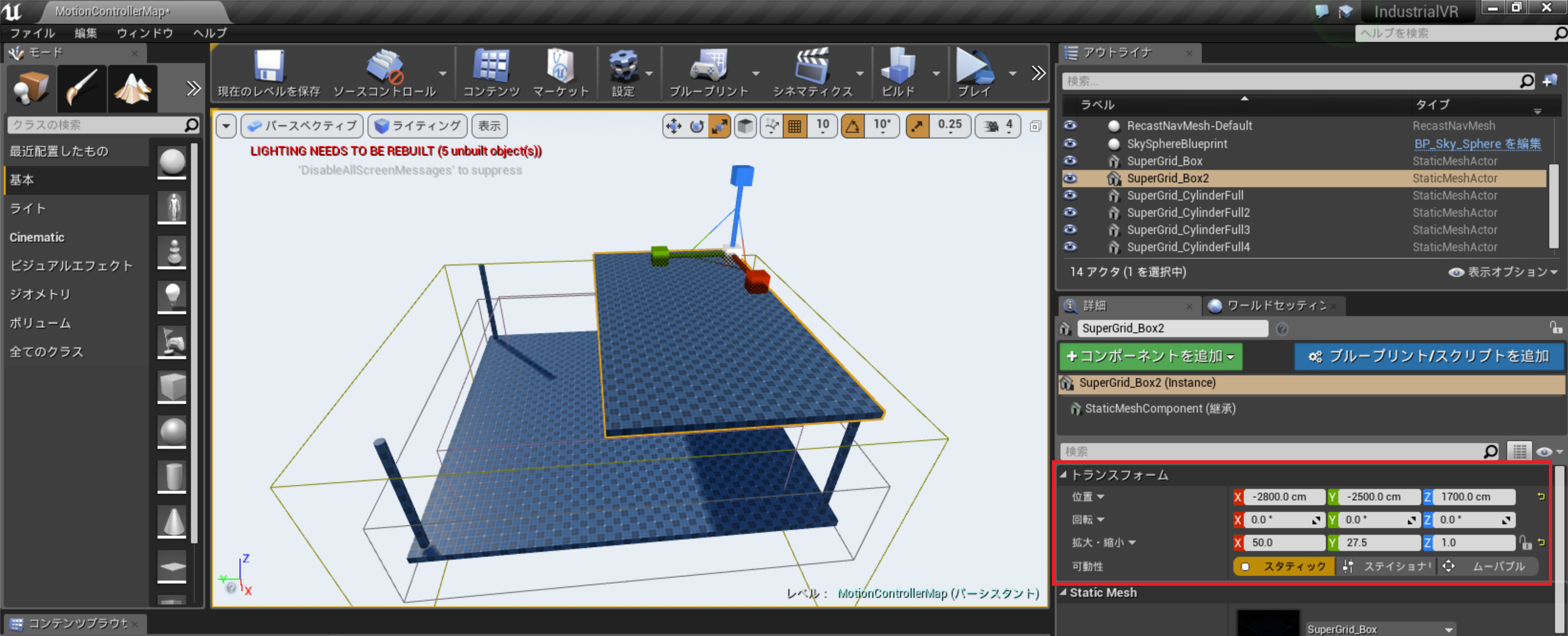Hide SkySphereBlueprint with its eye icon
This screenshot has width=1568, height=636.
click(x=1070, y=143)
